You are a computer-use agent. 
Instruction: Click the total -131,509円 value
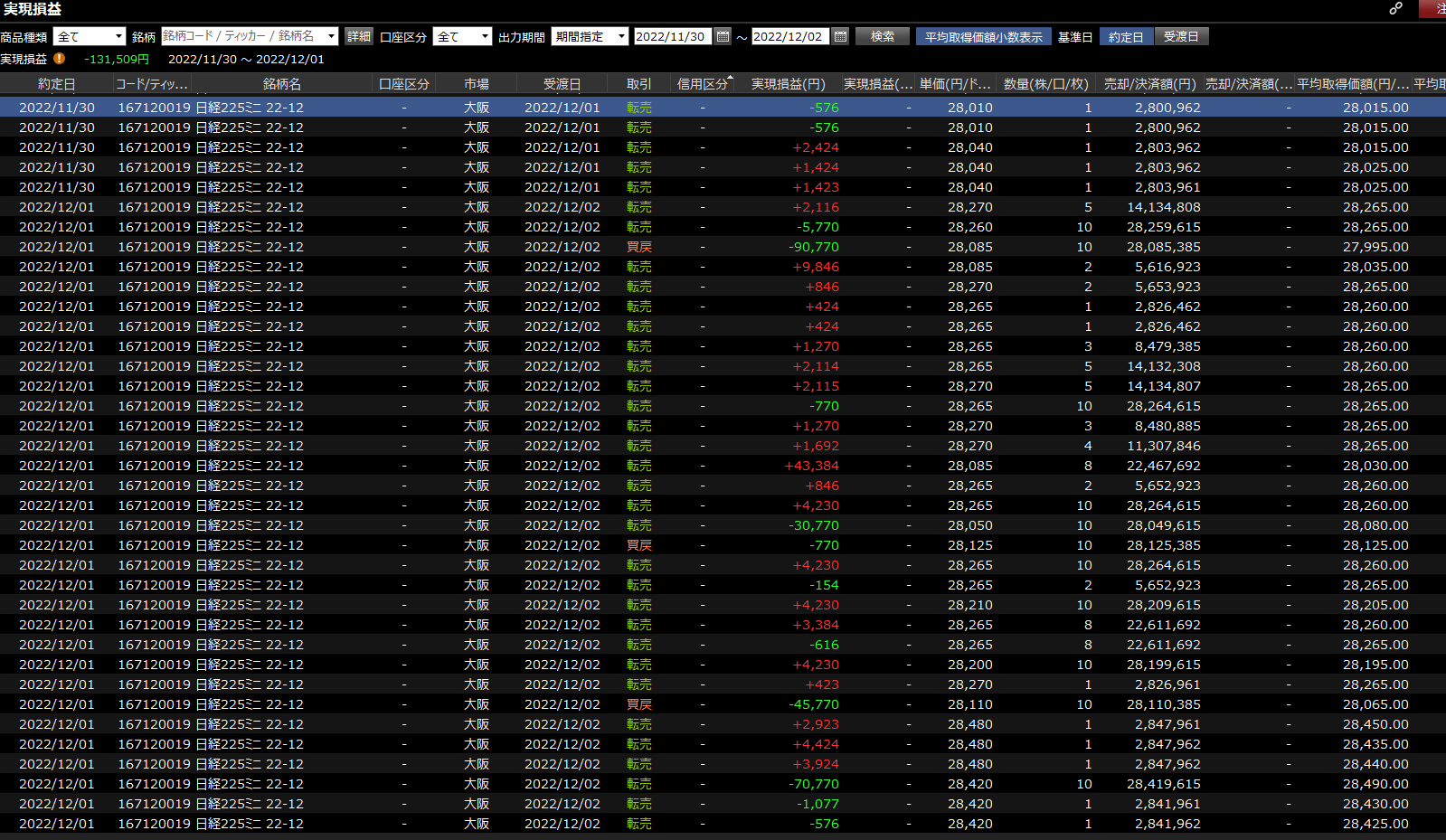click(117, 59)
